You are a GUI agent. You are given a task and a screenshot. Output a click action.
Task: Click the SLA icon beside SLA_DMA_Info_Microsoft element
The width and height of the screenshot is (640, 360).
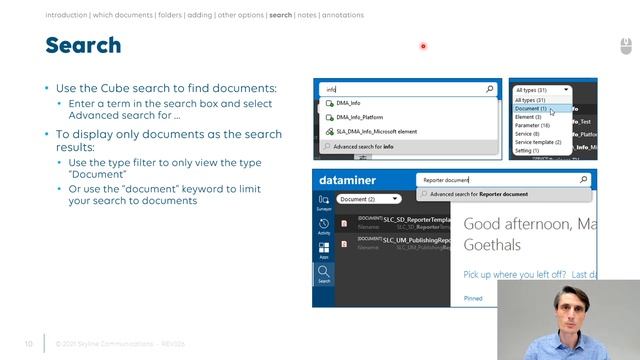pos(329,132)
